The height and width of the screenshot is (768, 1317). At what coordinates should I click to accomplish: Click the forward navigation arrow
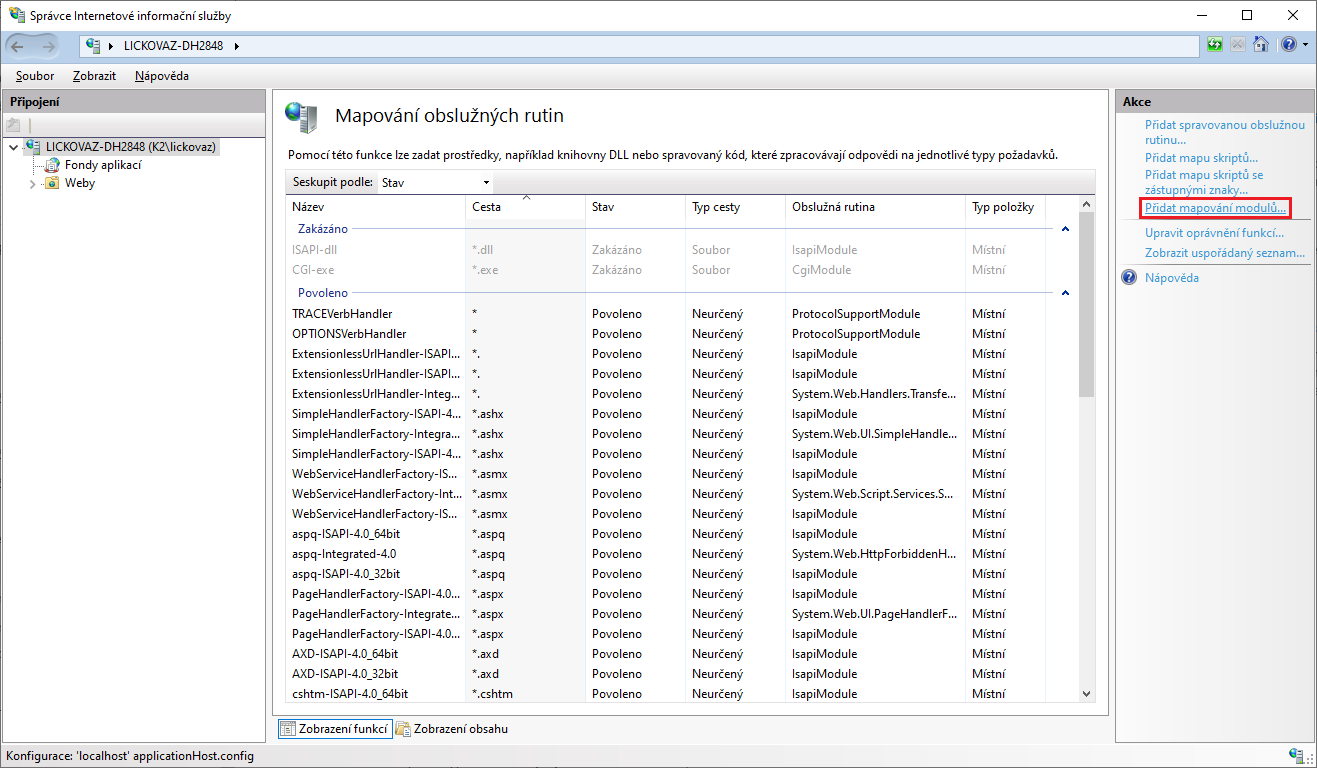pos(47,46)
